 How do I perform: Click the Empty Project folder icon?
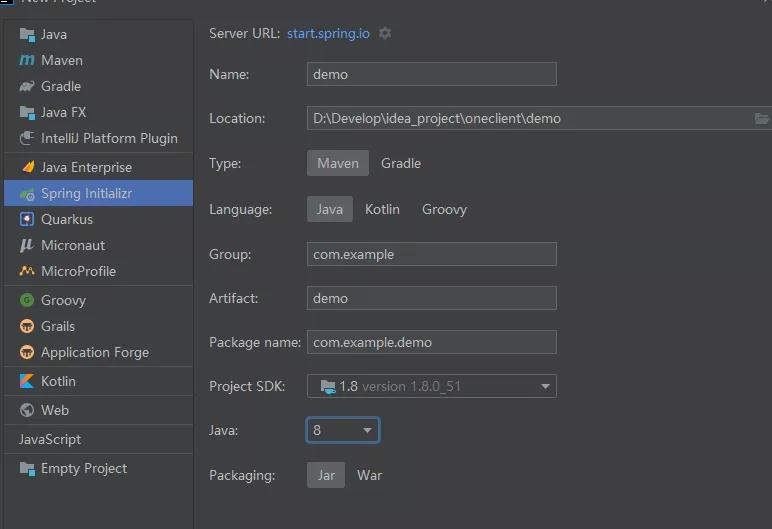pyautogui.click(x=27, y=468)
